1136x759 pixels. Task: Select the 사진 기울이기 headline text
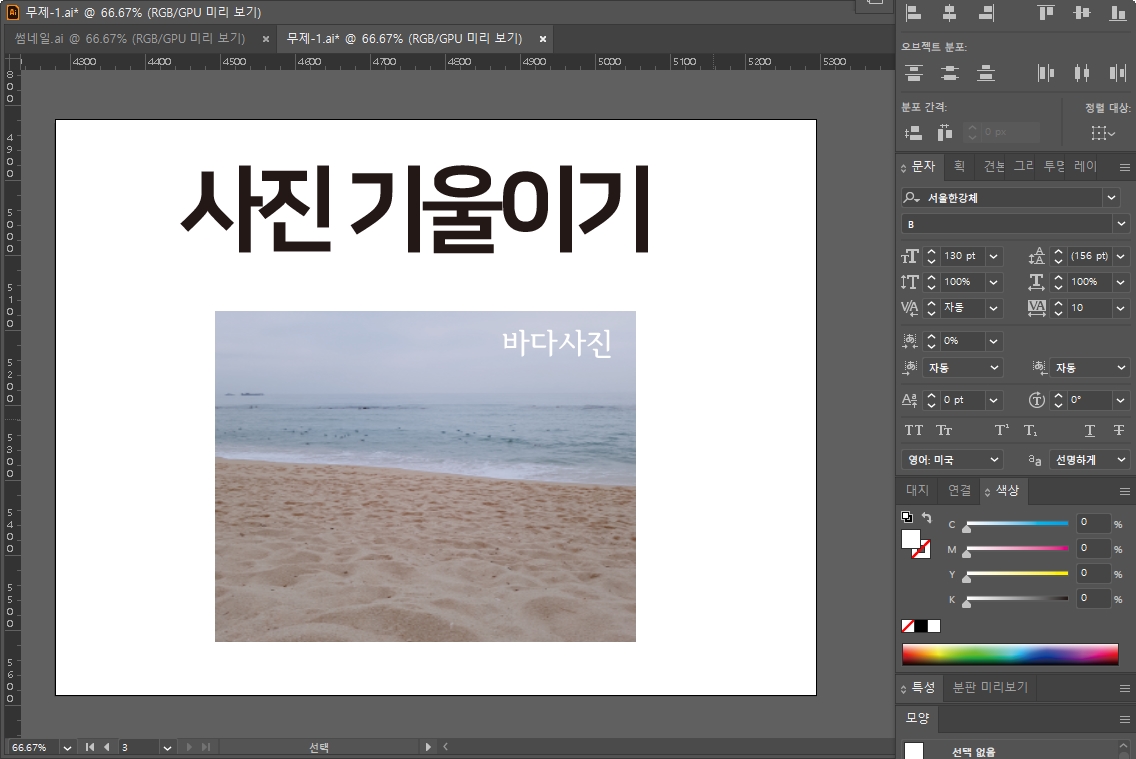click(x=415, y=209)
